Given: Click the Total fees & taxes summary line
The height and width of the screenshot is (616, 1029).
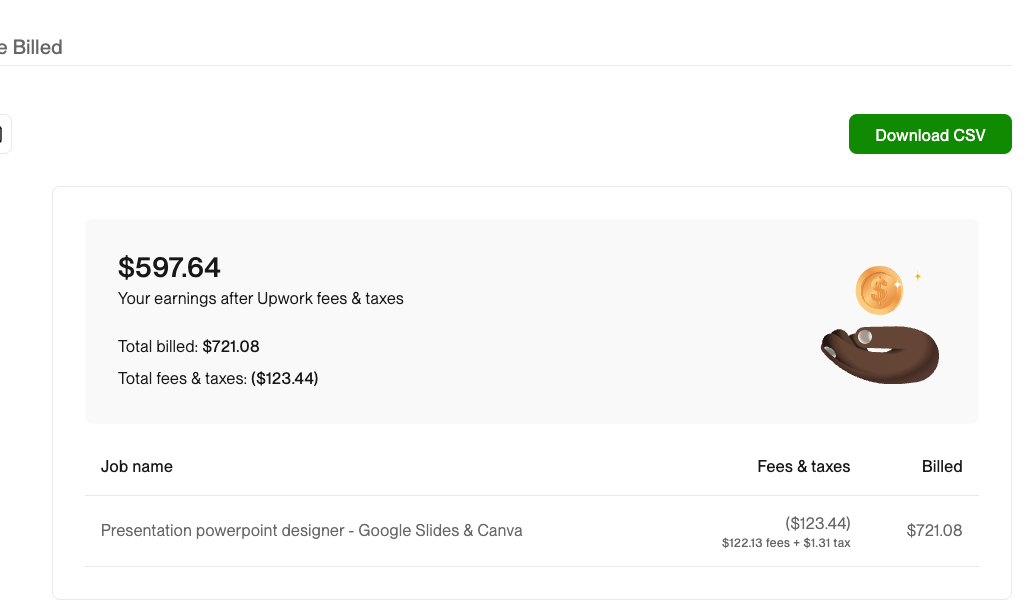Looking at the screenshot, I should 218,378.
